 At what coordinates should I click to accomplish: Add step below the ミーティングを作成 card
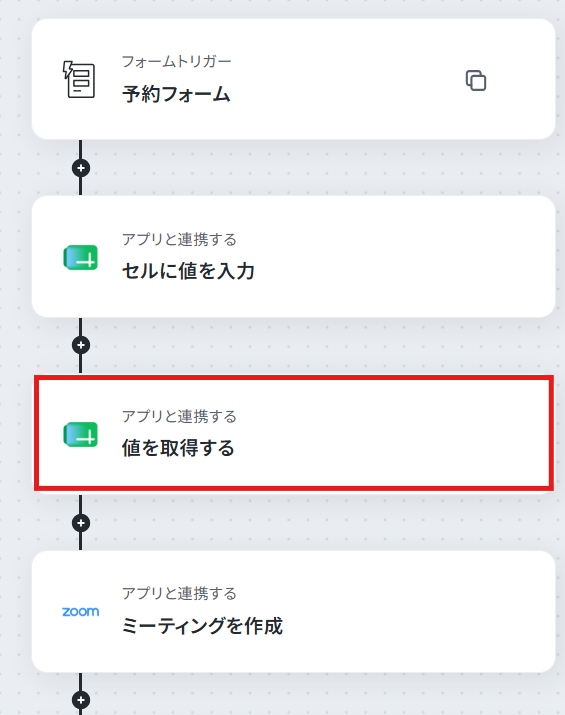(81, 699)
